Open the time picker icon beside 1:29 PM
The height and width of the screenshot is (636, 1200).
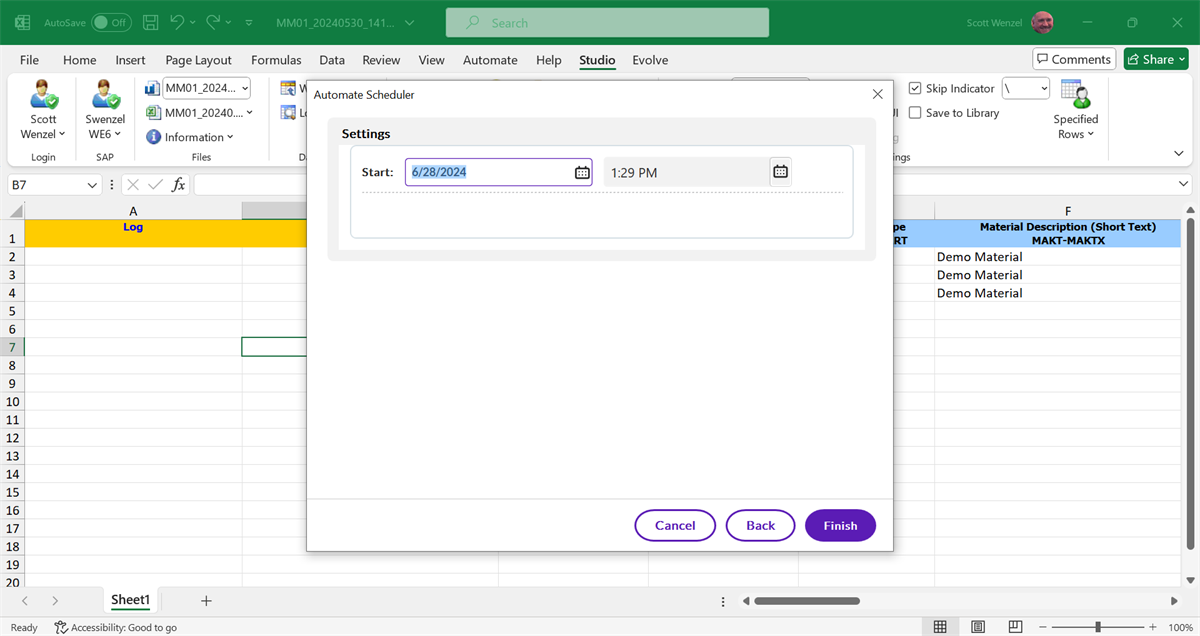tap(780, 172)
